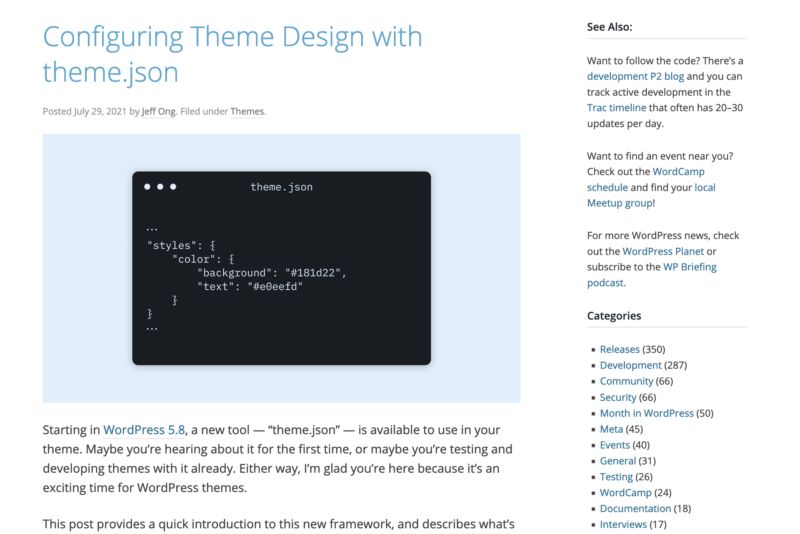Open the Security category
Image resolution: width=800 pixels, height=534 pixels.
tap(618, 397)
